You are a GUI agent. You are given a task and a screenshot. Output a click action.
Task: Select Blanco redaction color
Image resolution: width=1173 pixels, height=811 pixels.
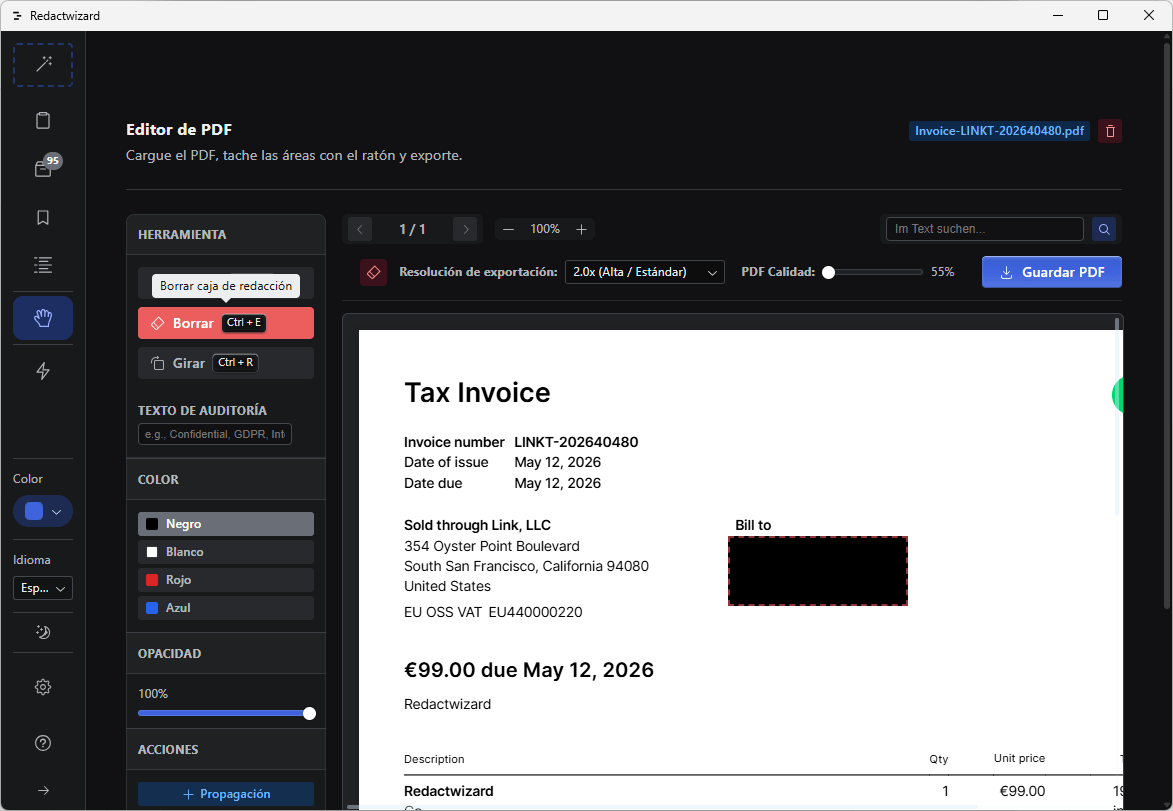point(226,552)
